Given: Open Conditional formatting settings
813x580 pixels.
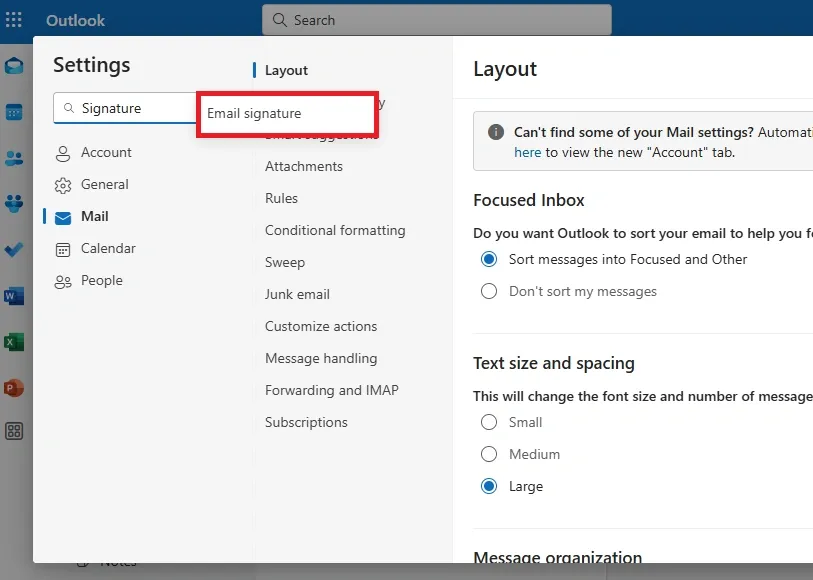Looking at the screenshot, I should coord(335,230).
